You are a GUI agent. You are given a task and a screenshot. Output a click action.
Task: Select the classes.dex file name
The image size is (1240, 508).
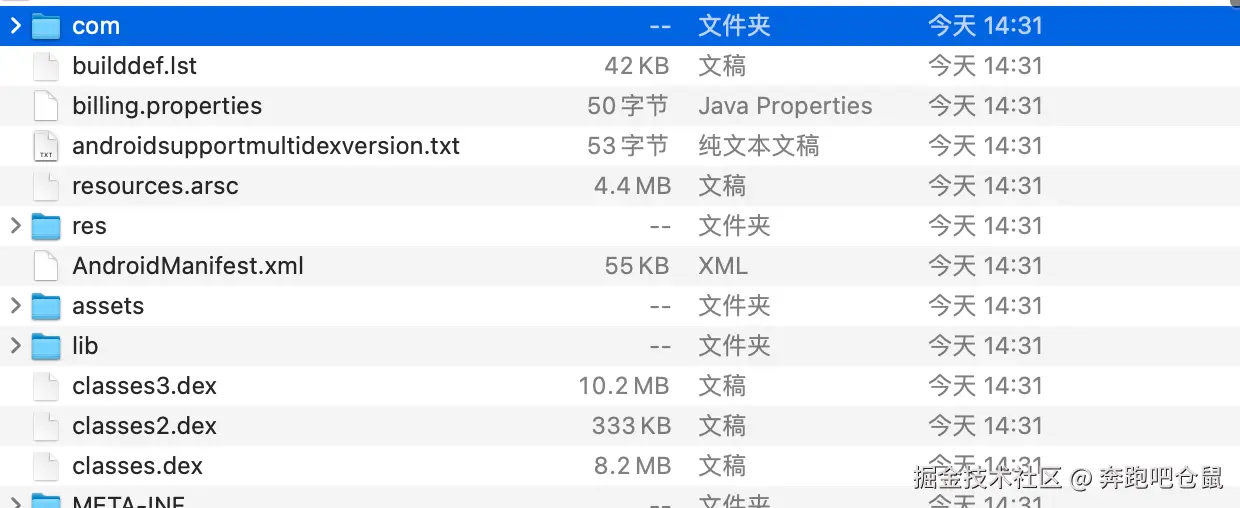coord(137,466)
